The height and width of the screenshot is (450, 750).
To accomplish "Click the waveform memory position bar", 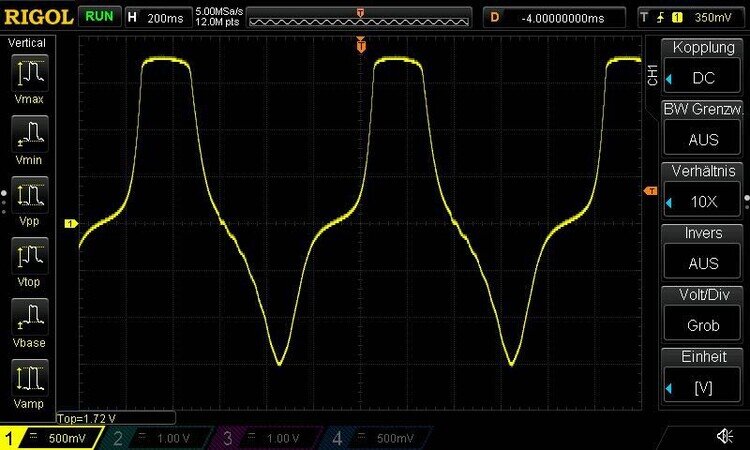I will (359, 19).
